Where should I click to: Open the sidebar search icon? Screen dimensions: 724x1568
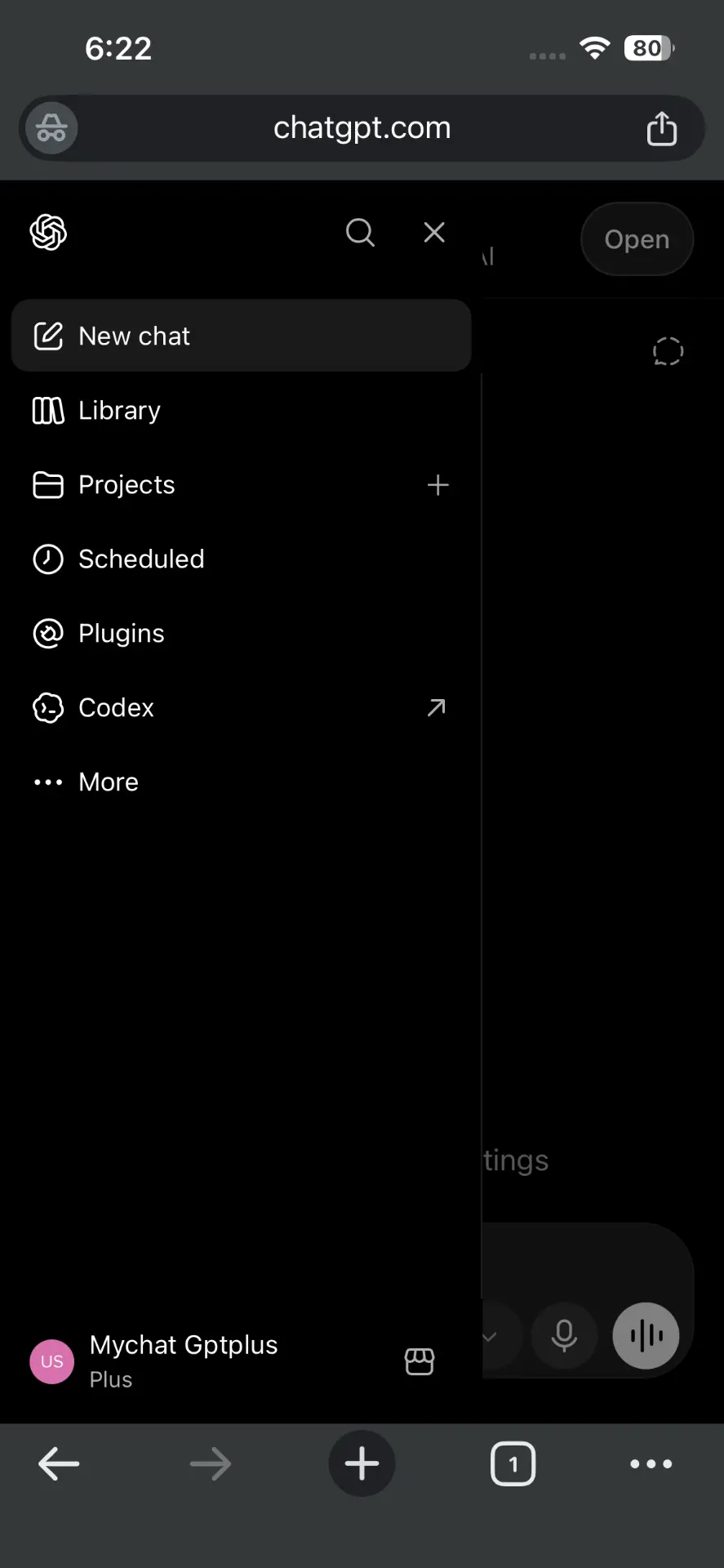tap(360, 233)
